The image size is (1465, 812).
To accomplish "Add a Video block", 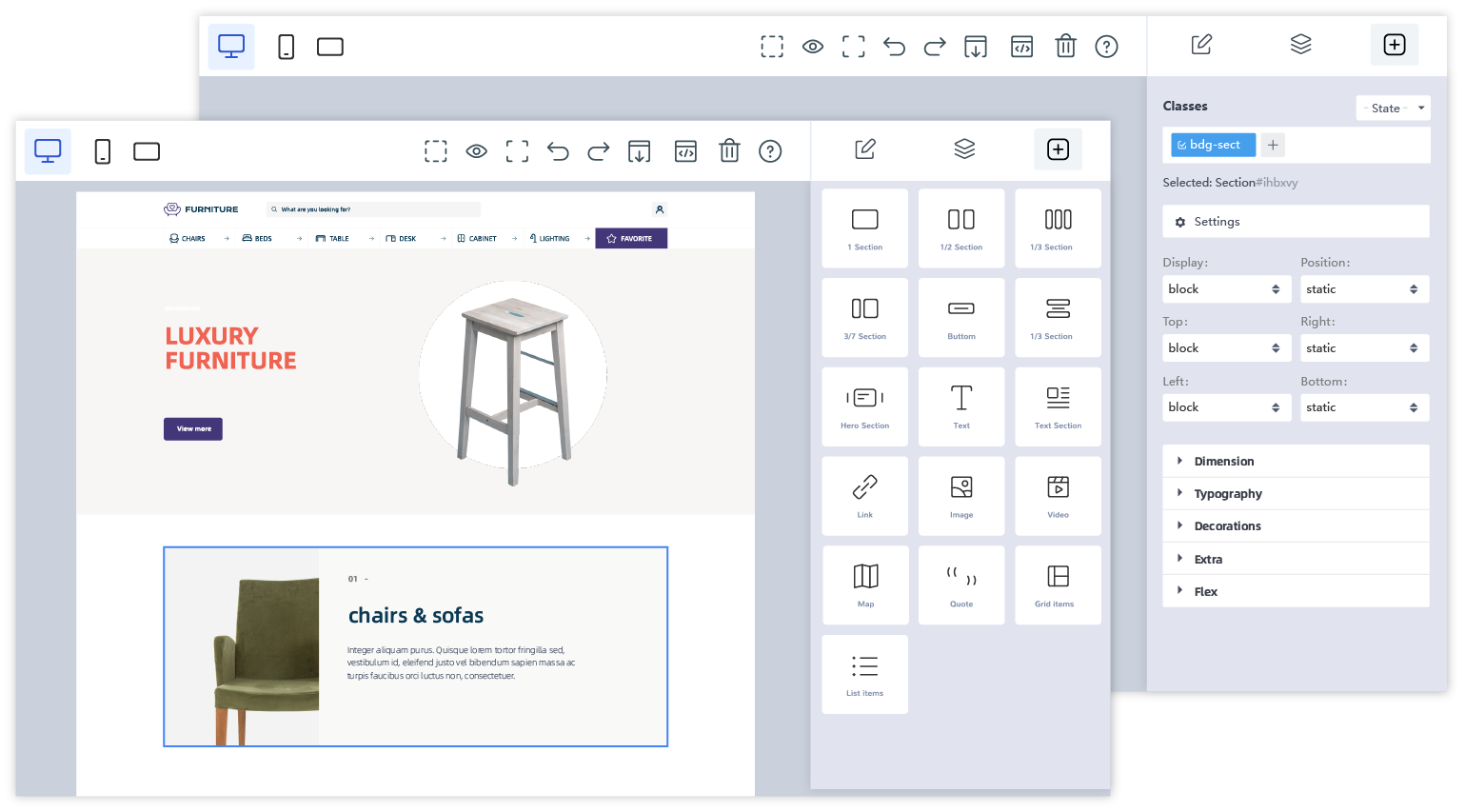I will (x=1058, y=496).
